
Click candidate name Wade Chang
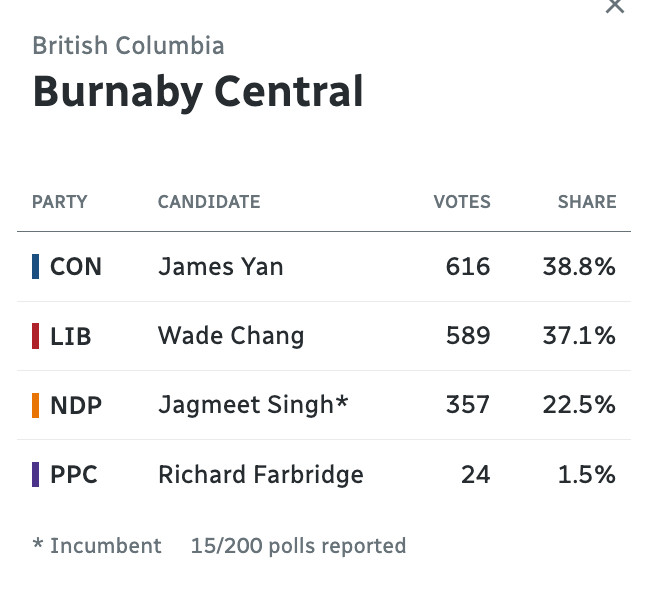[x=231, y=336]
